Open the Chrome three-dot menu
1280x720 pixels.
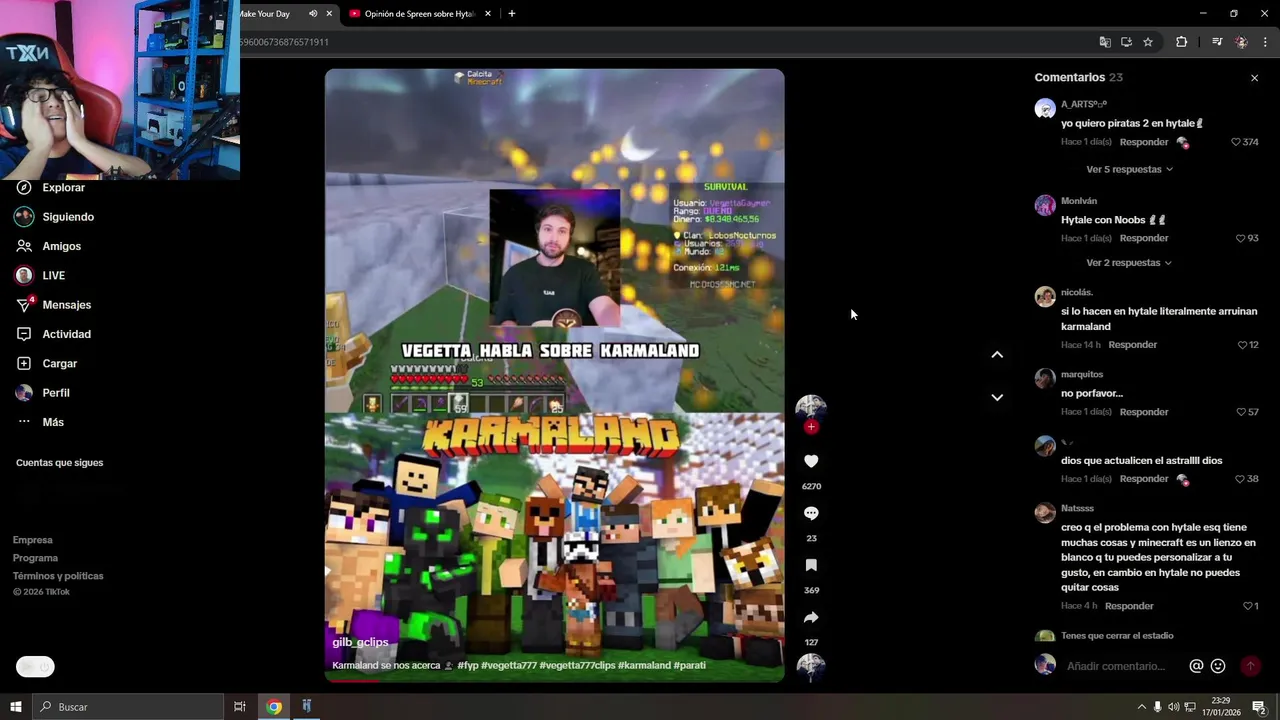tap(1265, 42)
